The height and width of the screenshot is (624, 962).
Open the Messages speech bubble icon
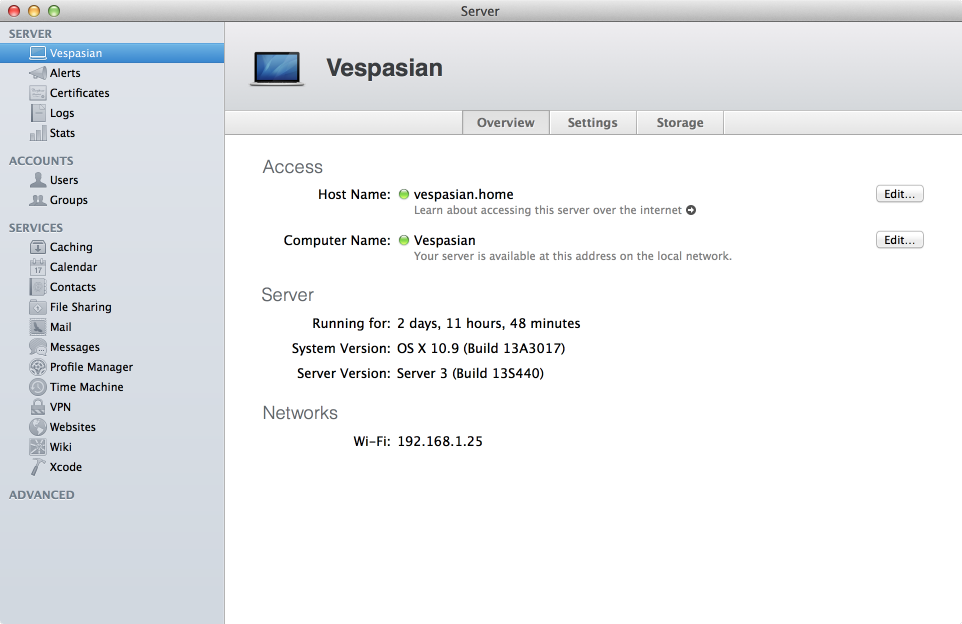coord(37,347)
